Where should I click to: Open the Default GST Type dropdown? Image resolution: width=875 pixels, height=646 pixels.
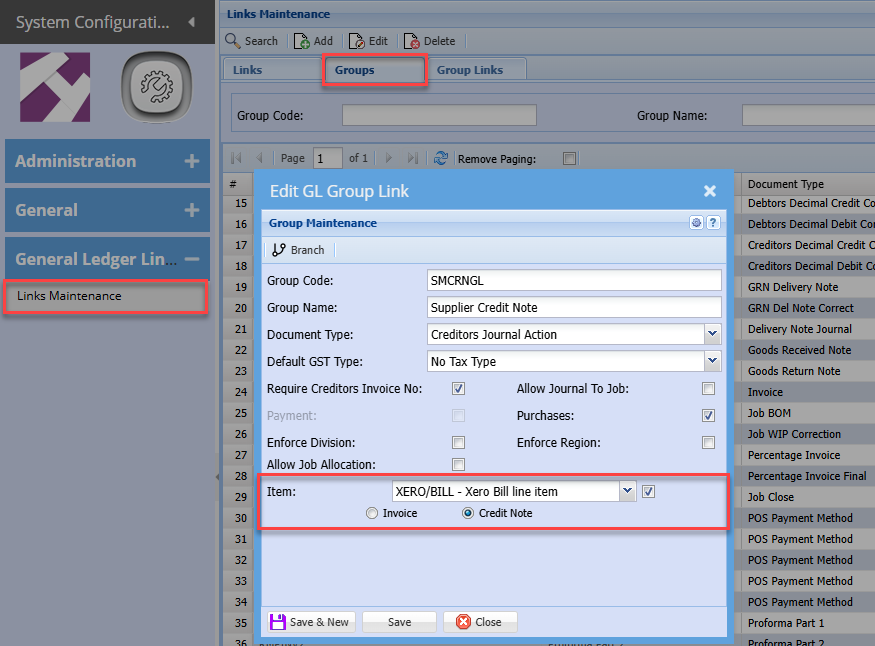coord(712,361)
